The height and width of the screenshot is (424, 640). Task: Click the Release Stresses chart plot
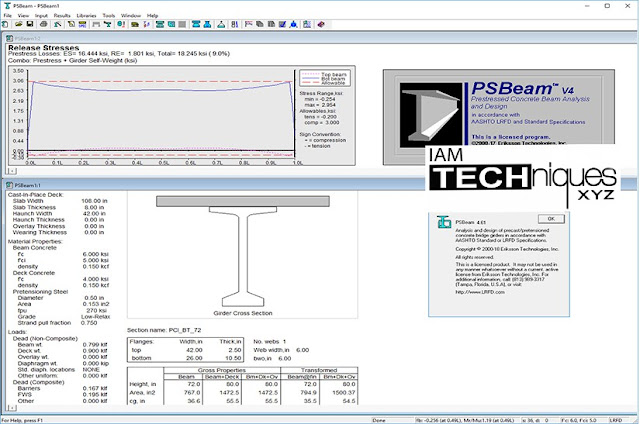pyautogui.click(x=162, y=115)
